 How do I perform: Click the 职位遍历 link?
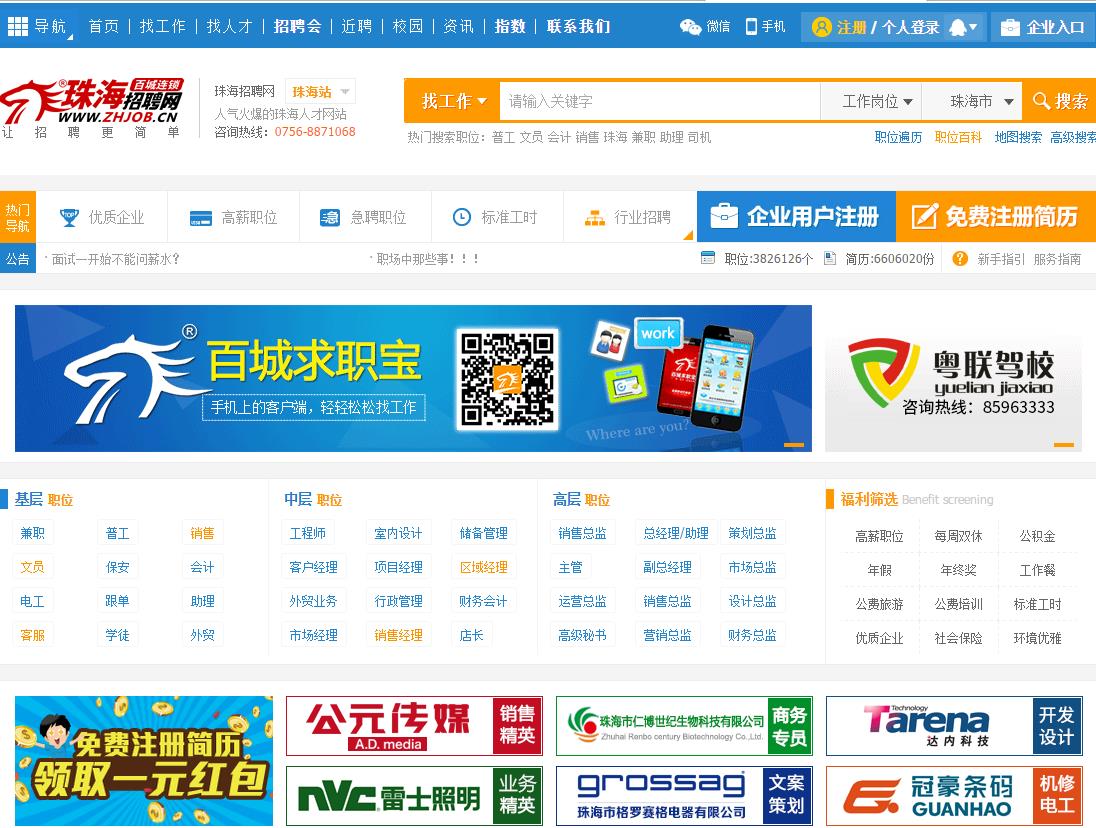898,138
